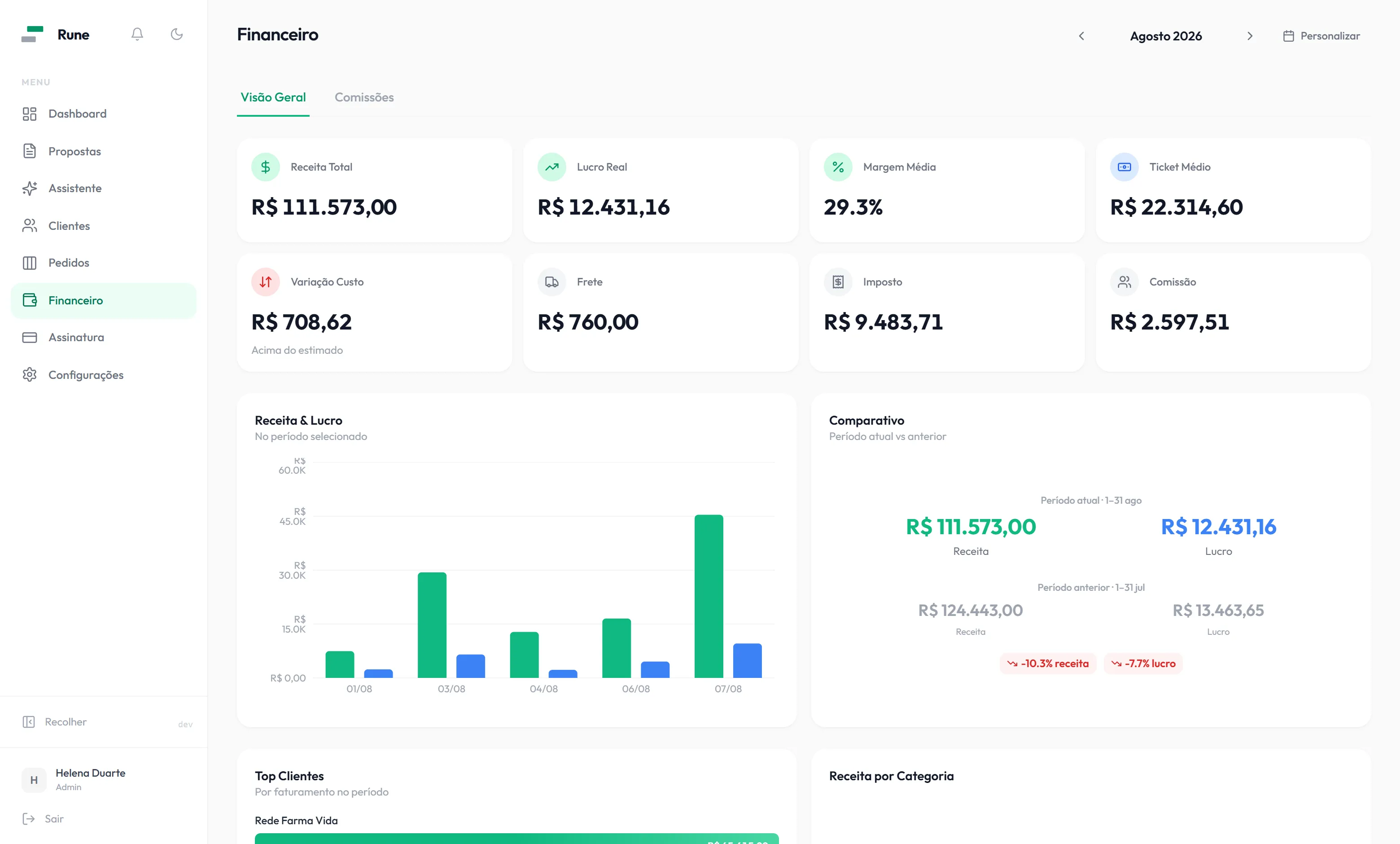Select Financeiro menu item
The height and width of the screenshot is (844, 1400).
point(103,300)
